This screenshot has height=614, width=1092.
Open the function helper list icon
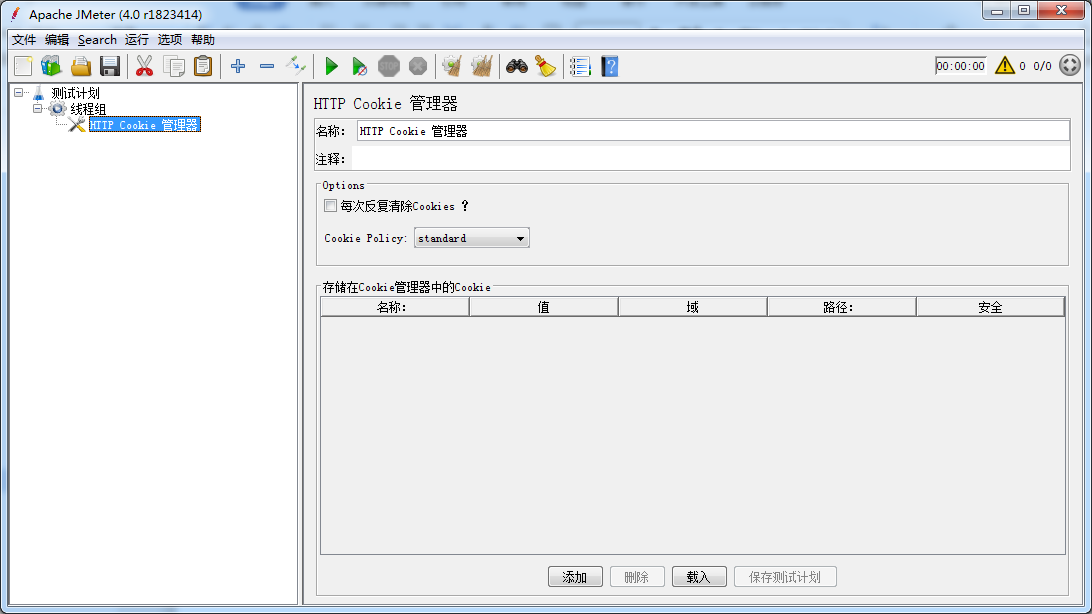coord(580,66)
